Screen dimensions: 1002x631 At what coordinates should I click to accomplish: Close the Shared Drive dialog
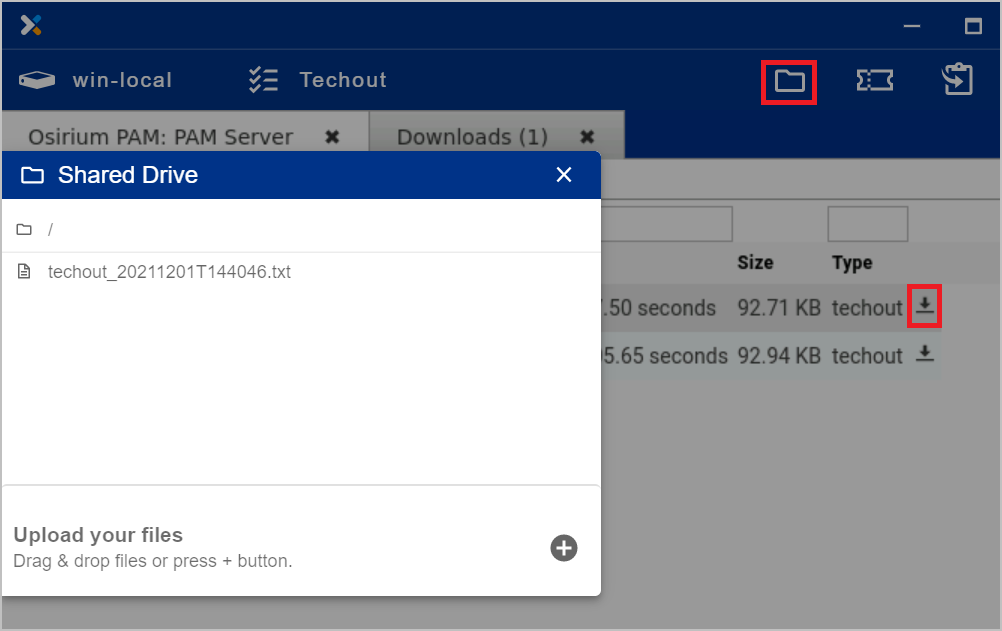pos(564,174)
